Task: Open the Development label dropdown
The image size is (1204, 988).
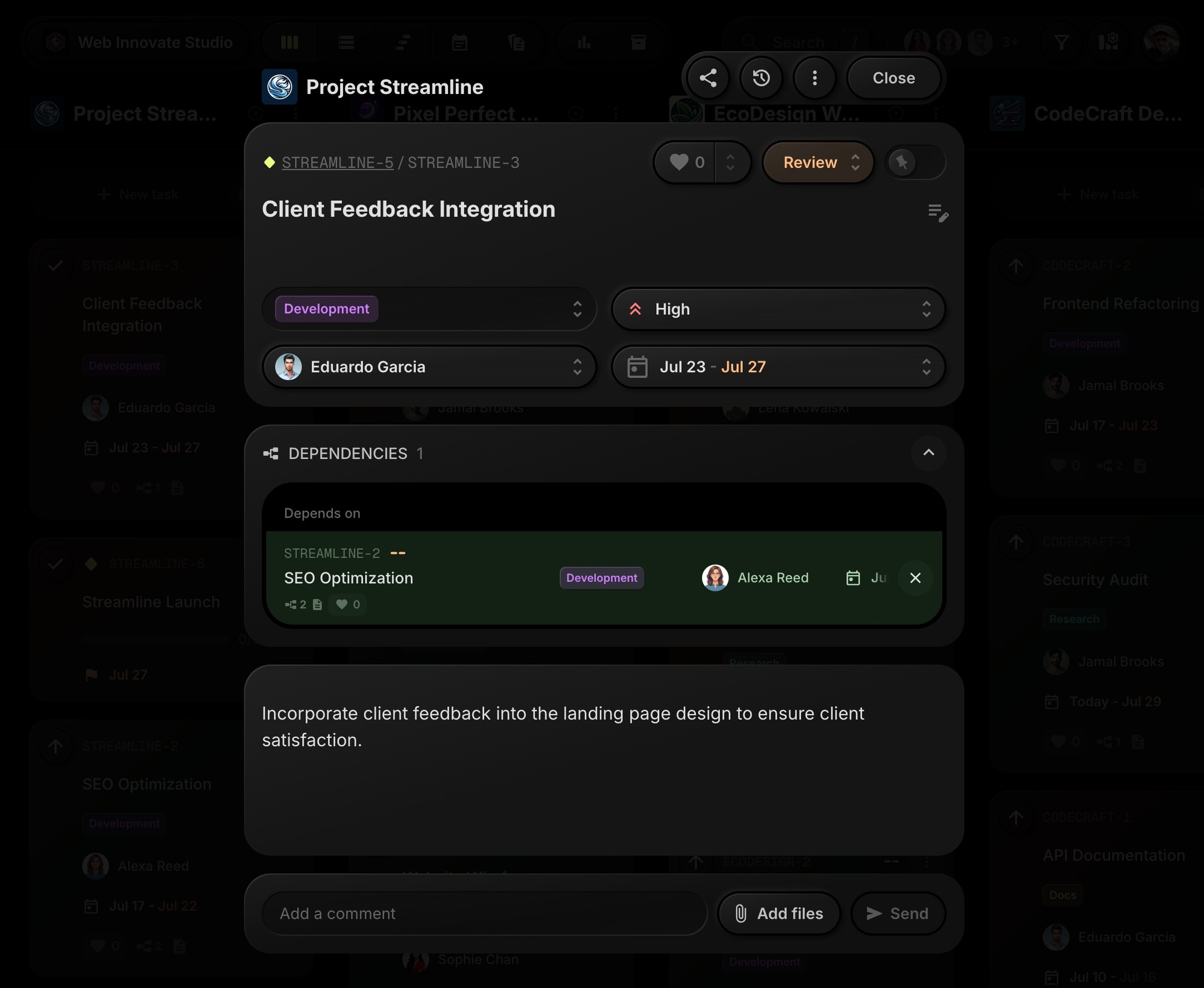Action: click(x=429, y=309)
